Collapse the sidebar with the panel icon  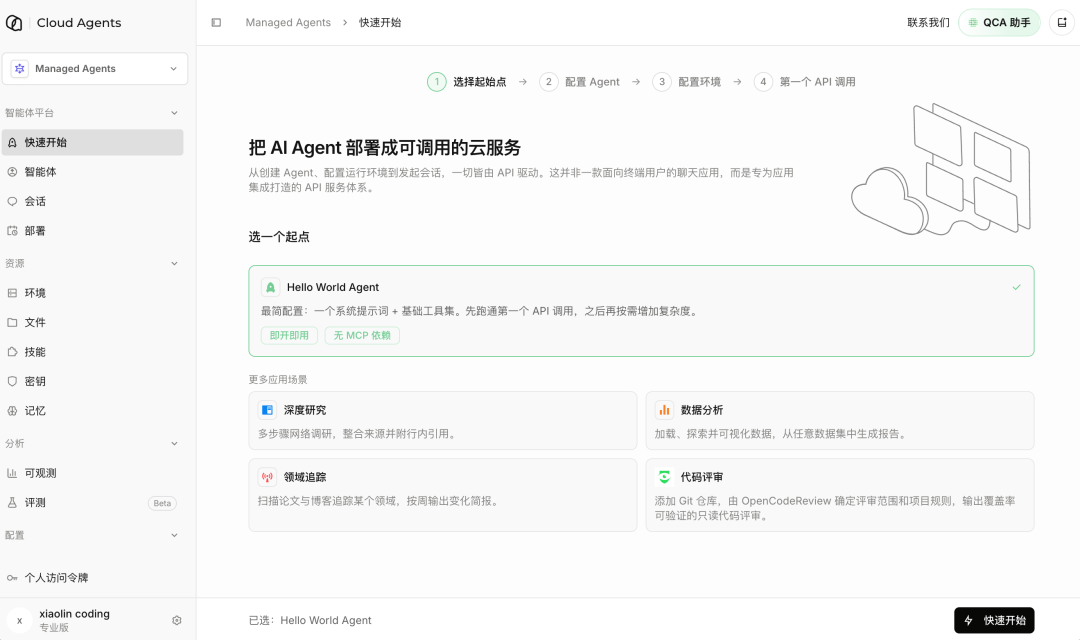[216, 23]
